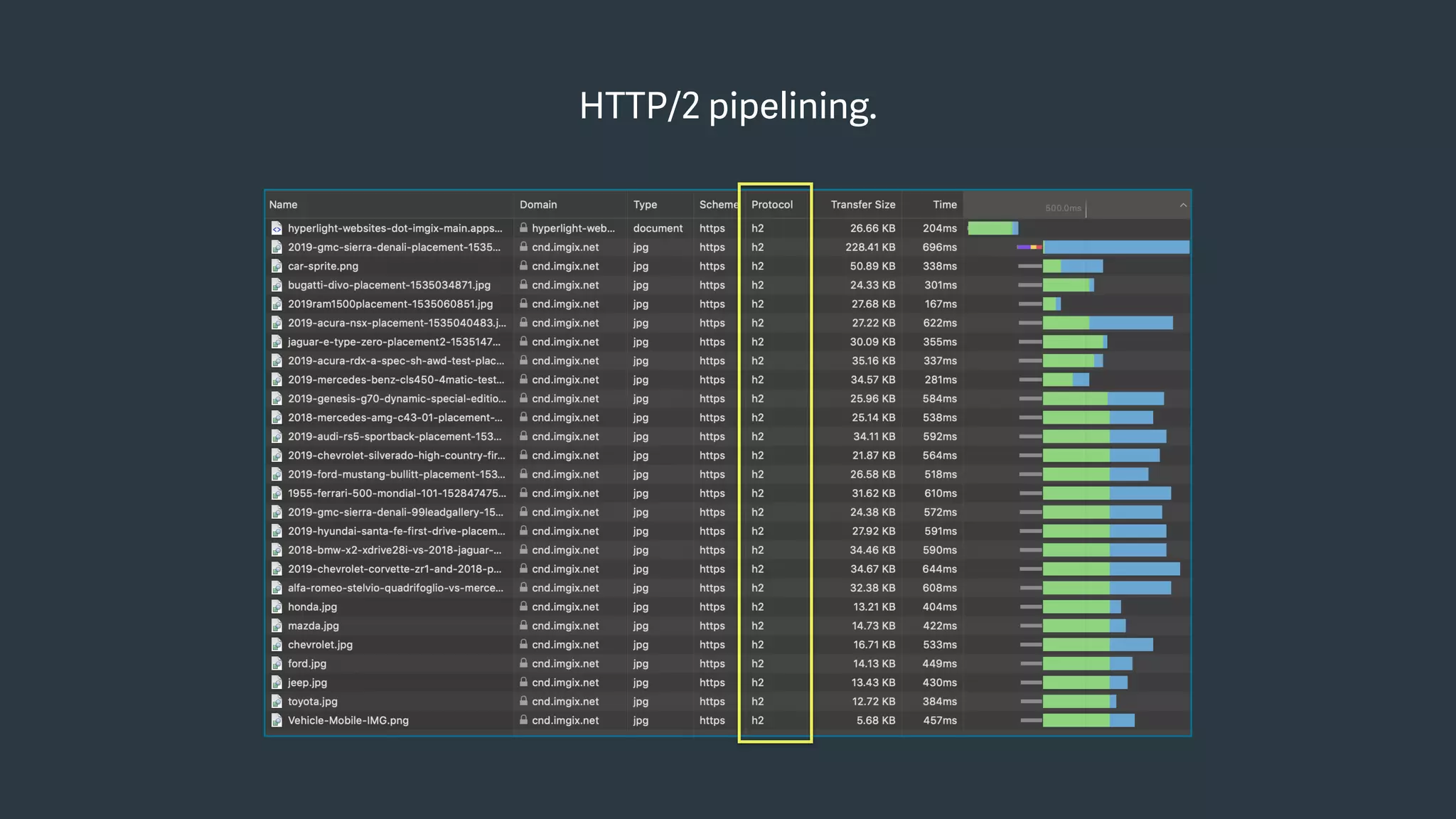
Task: Click the file icon next to toyota.jpg
Action: coord(277,701)
